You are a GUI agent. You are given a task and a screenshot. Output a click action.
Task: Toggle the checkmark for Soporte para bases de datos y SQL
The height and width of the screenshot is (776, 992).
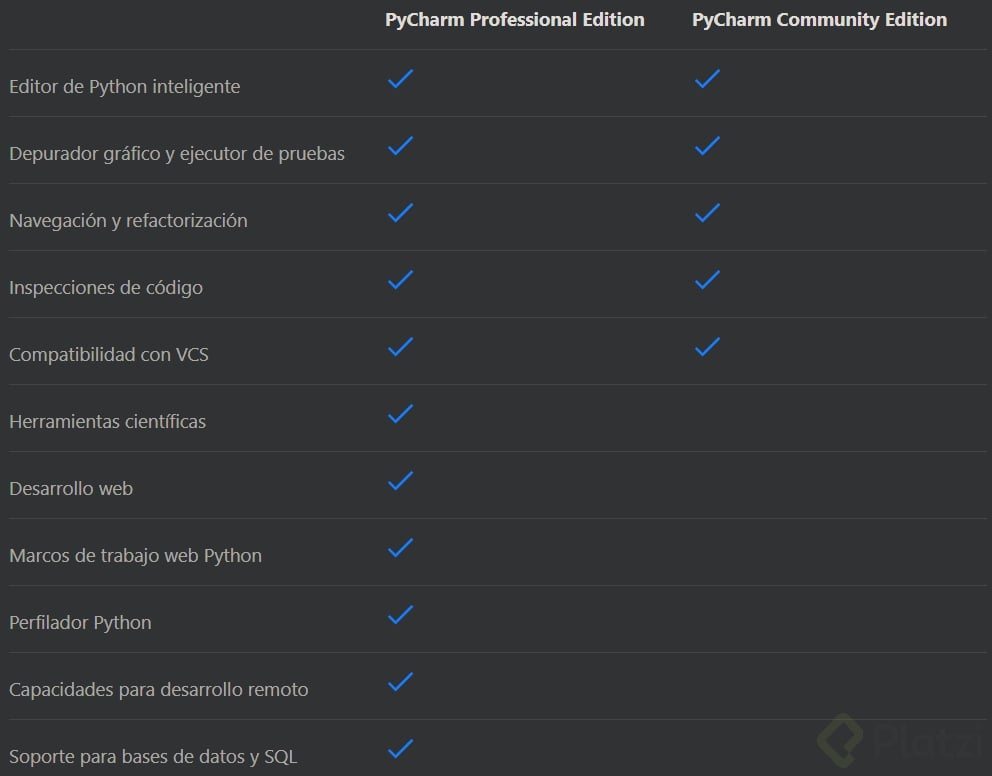pos(400,749)
